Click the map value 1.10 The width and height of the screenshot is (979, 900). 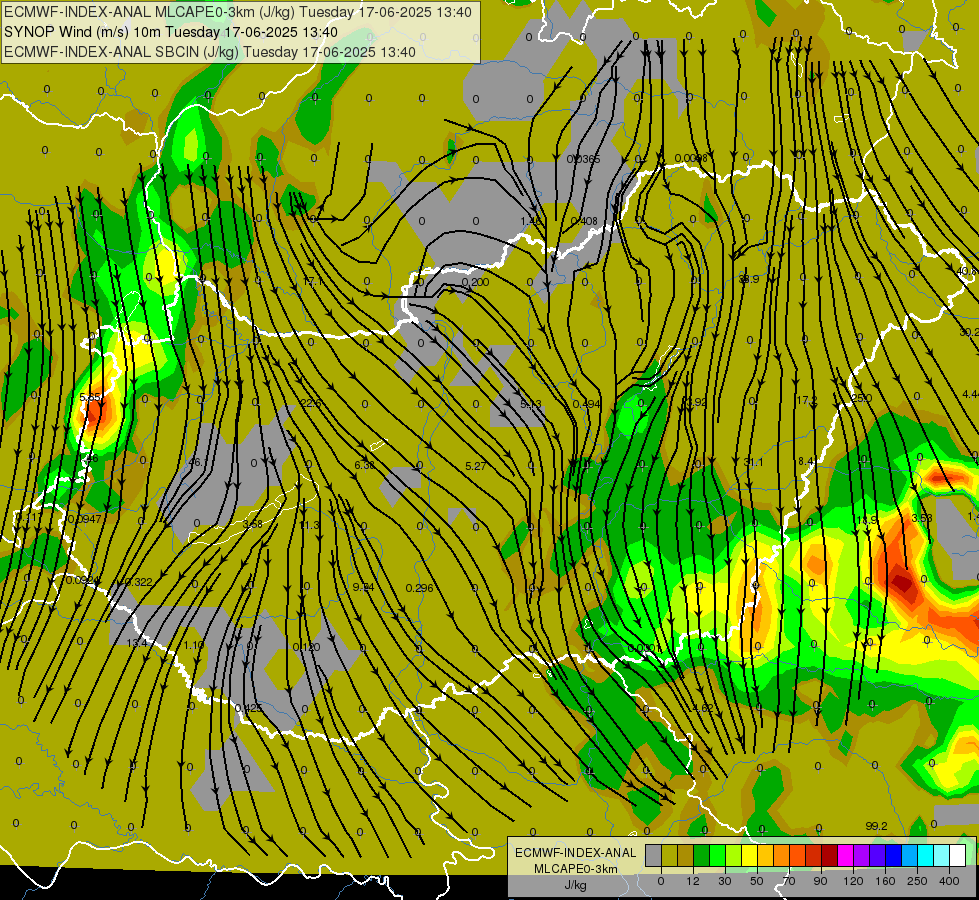click(194, 645)
